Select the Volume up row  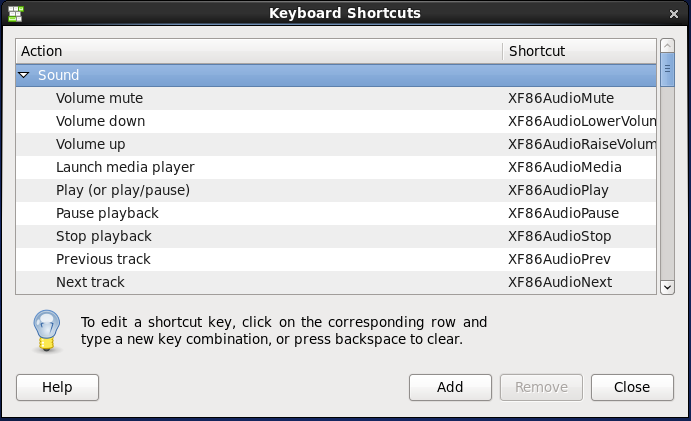[90, 144]
